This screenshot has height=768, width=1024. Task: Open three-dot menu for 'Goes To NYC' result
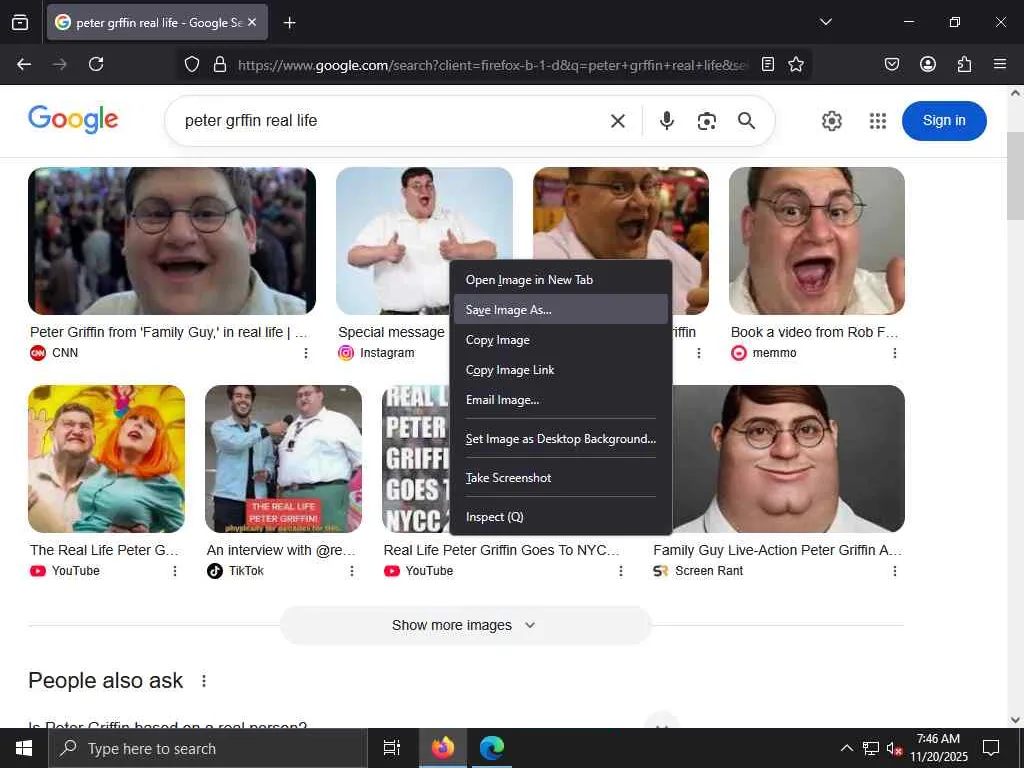620,571
